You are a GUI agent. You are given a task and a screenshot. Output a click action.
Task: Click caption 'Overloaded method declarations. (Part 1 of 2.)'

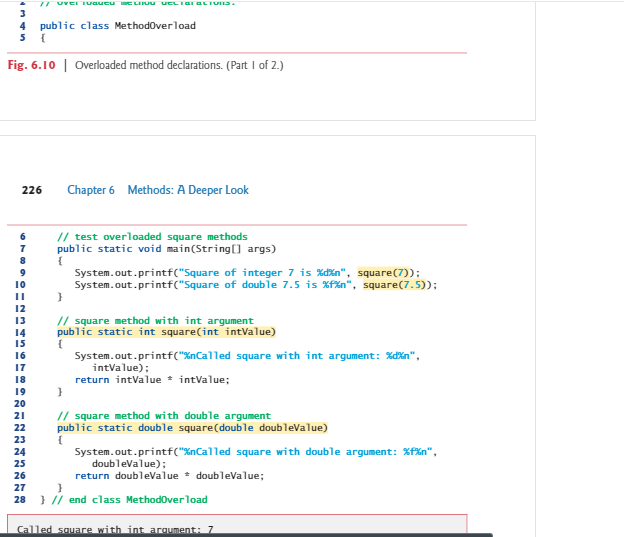tap(179, 65)
